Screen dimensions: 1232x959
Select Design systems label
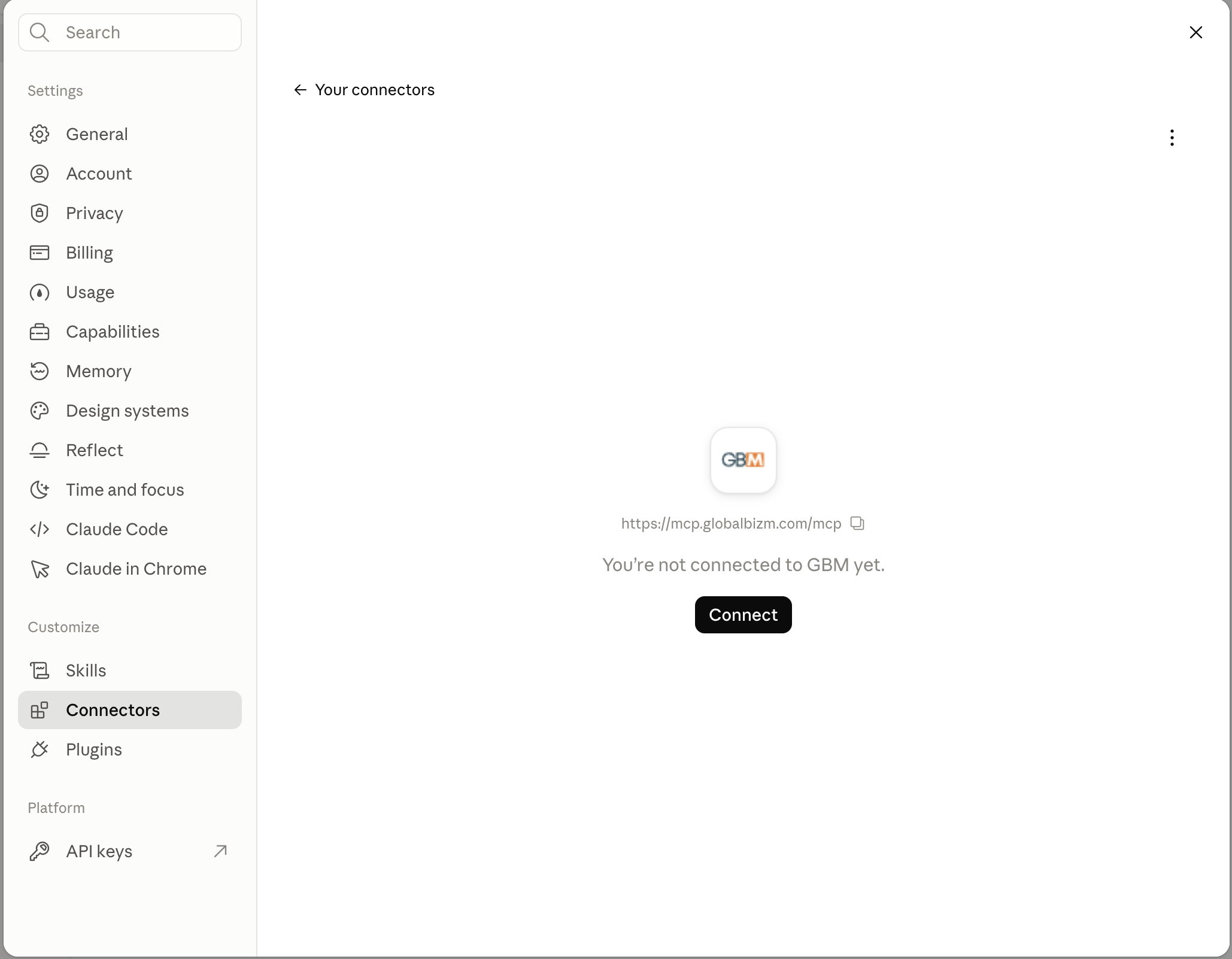tap(128, 411)
